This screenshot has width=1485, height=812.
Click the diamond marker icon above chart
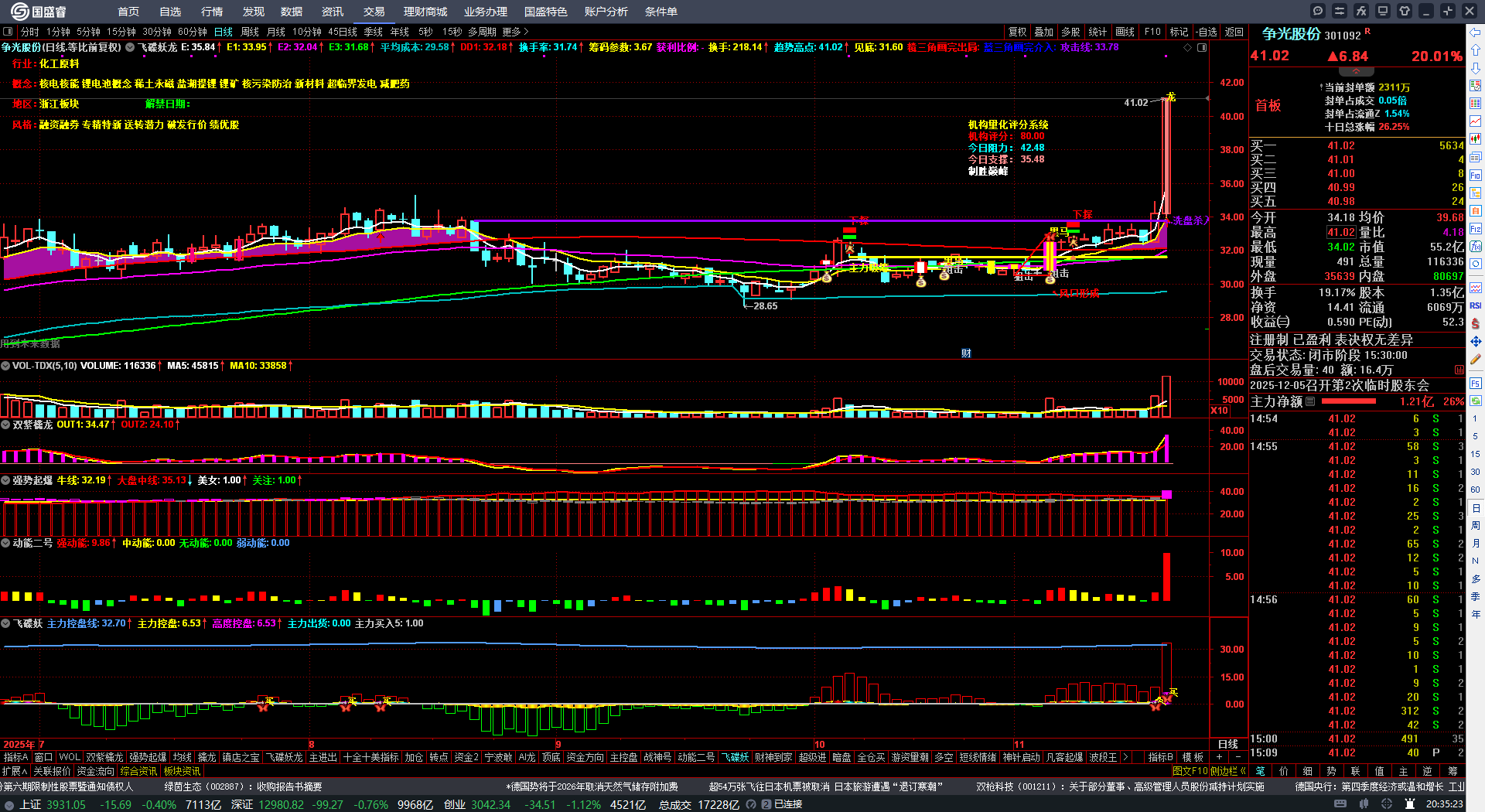[1188, 47]
